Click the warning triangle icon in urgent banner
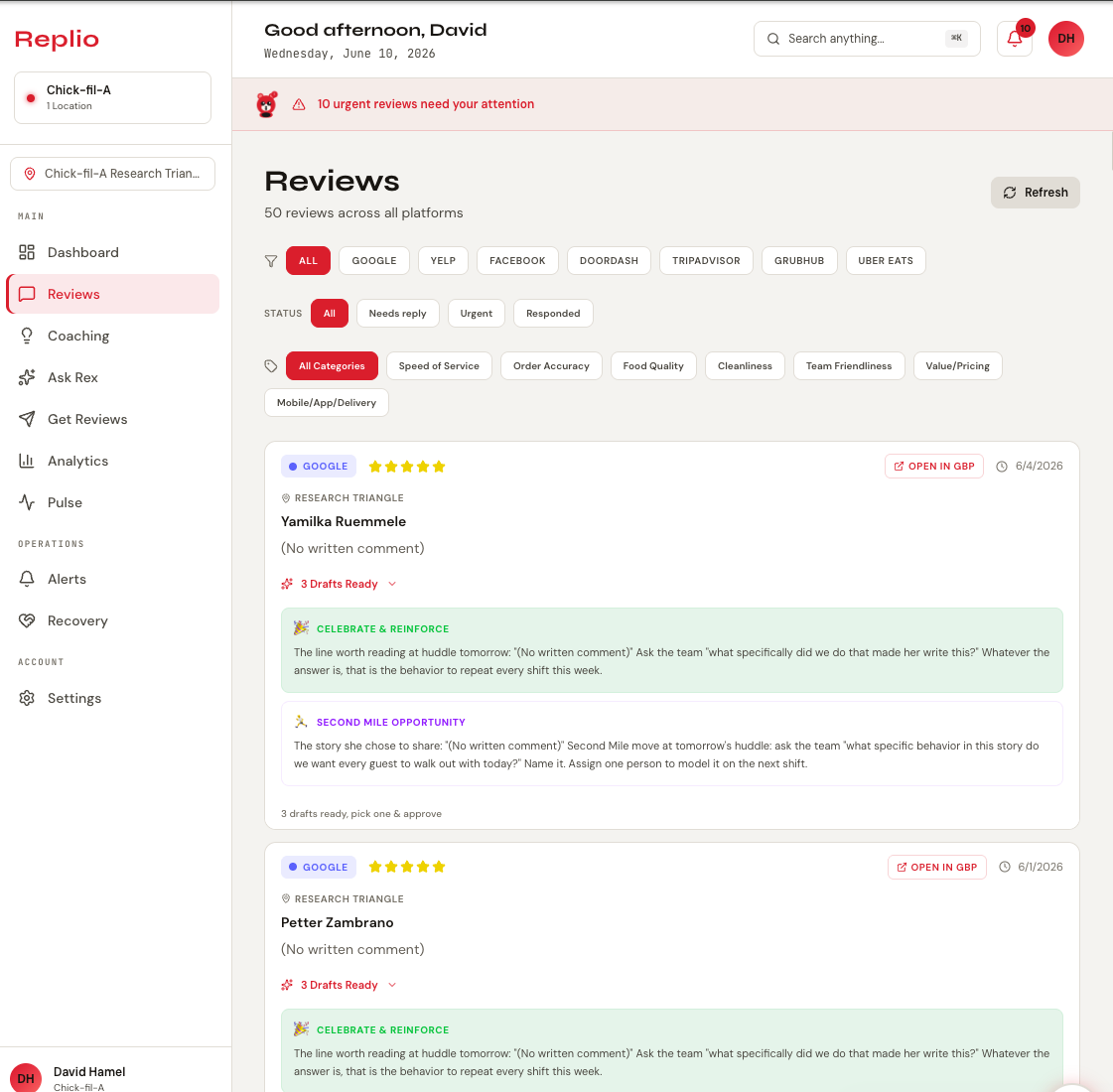The height and width of the screenshot is (1092, 1113). pos(299,104)
